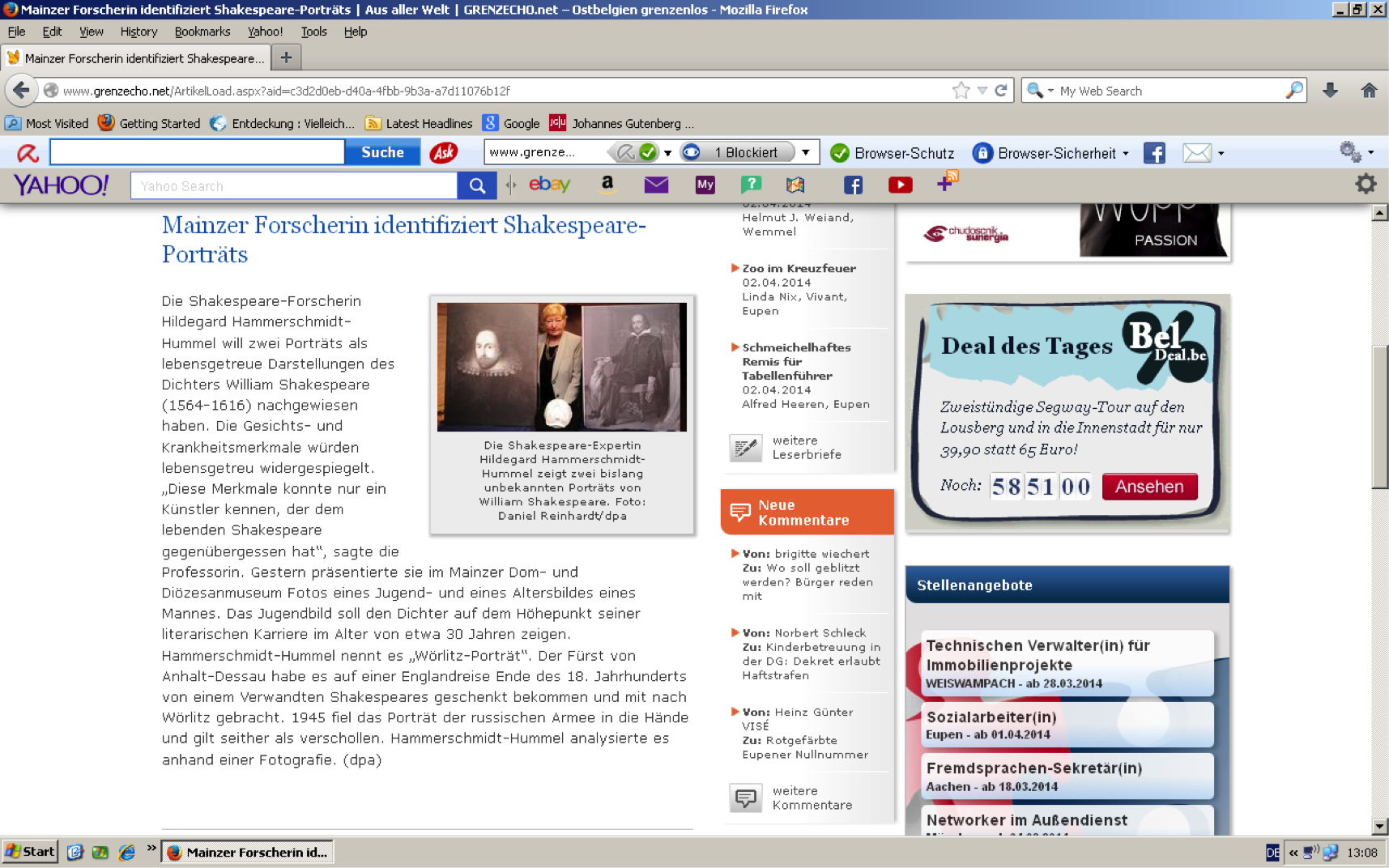Click the Yahoo! logo
The width and height of the screenshot is (1389, 868).
pyautogui.click(x=61, y=185)
